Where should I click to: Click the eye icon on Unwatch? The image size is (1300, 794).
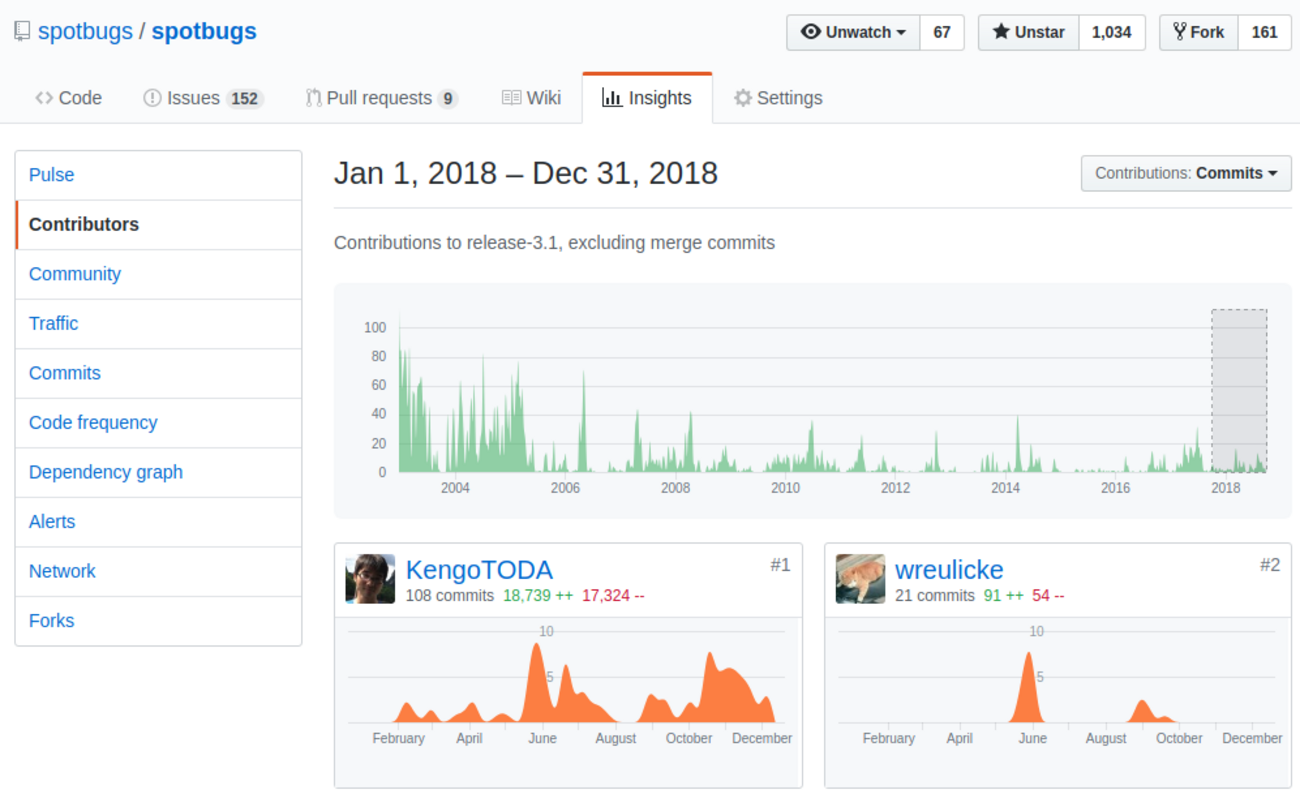pyautogui.click(x=811, y=32)
